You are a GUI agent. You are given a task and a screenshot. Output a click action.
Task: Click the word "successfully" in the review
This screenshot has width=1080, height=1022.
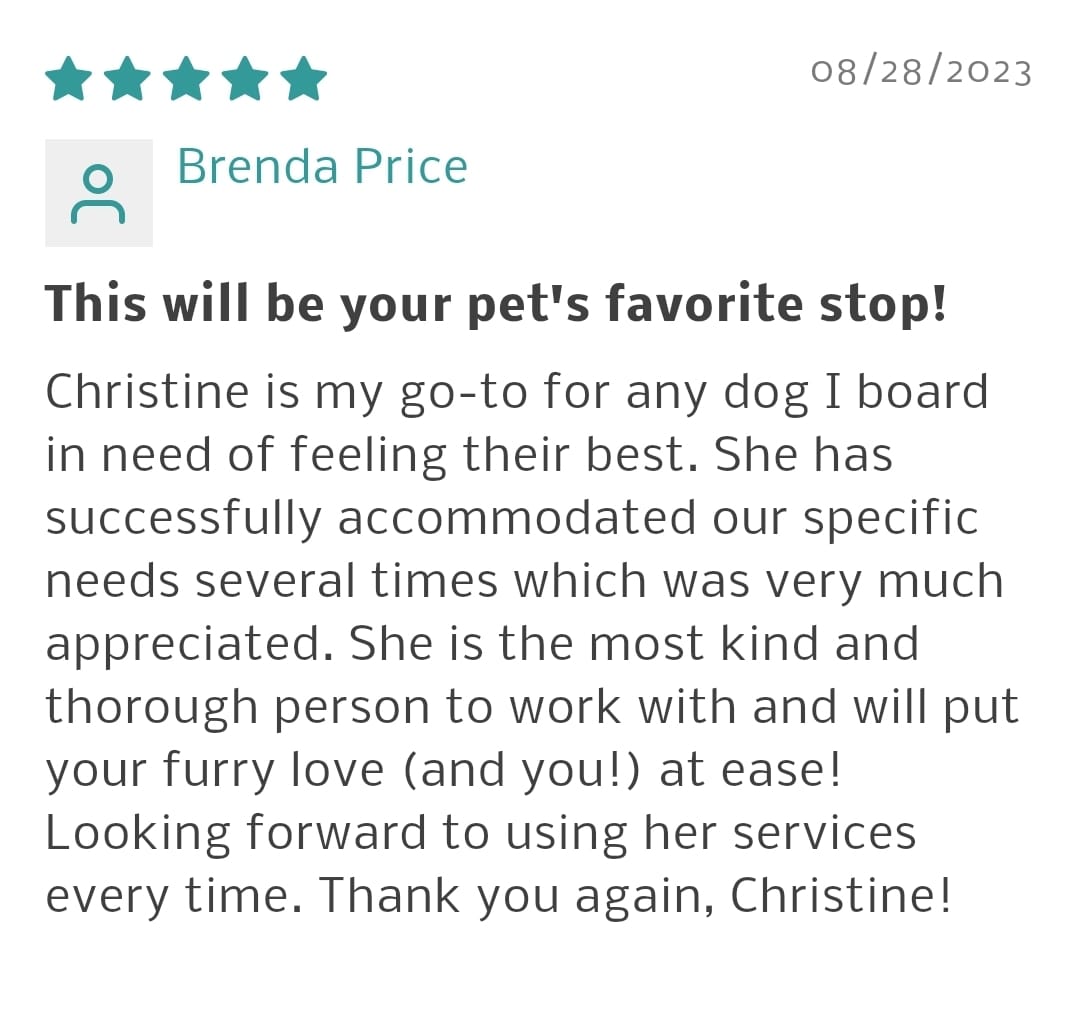(183, 518)
